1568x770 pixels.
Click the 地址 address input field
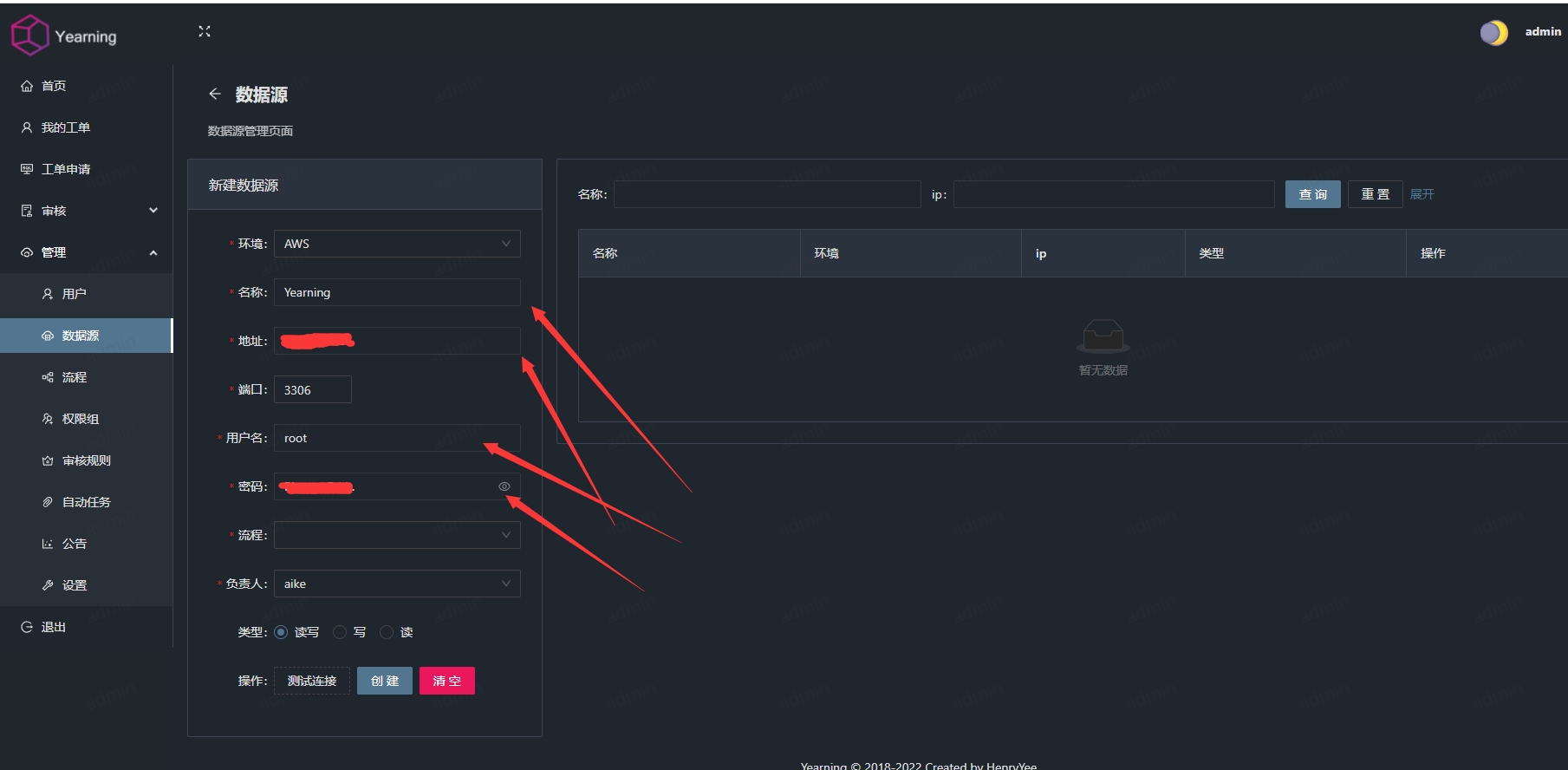point(397,341)
